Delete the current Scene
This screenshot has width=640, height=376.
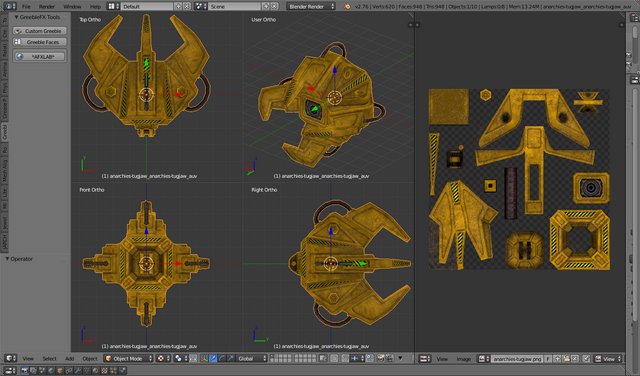(x=274, y=6)
